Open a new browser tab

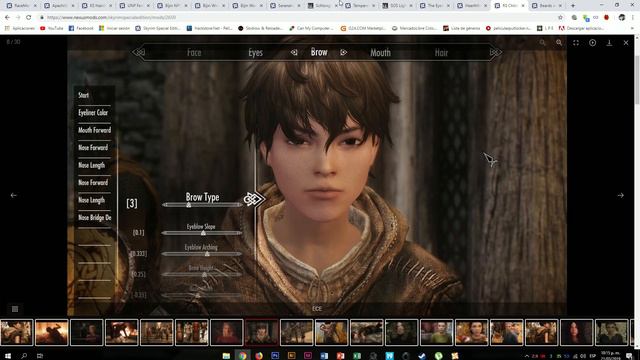573,6
